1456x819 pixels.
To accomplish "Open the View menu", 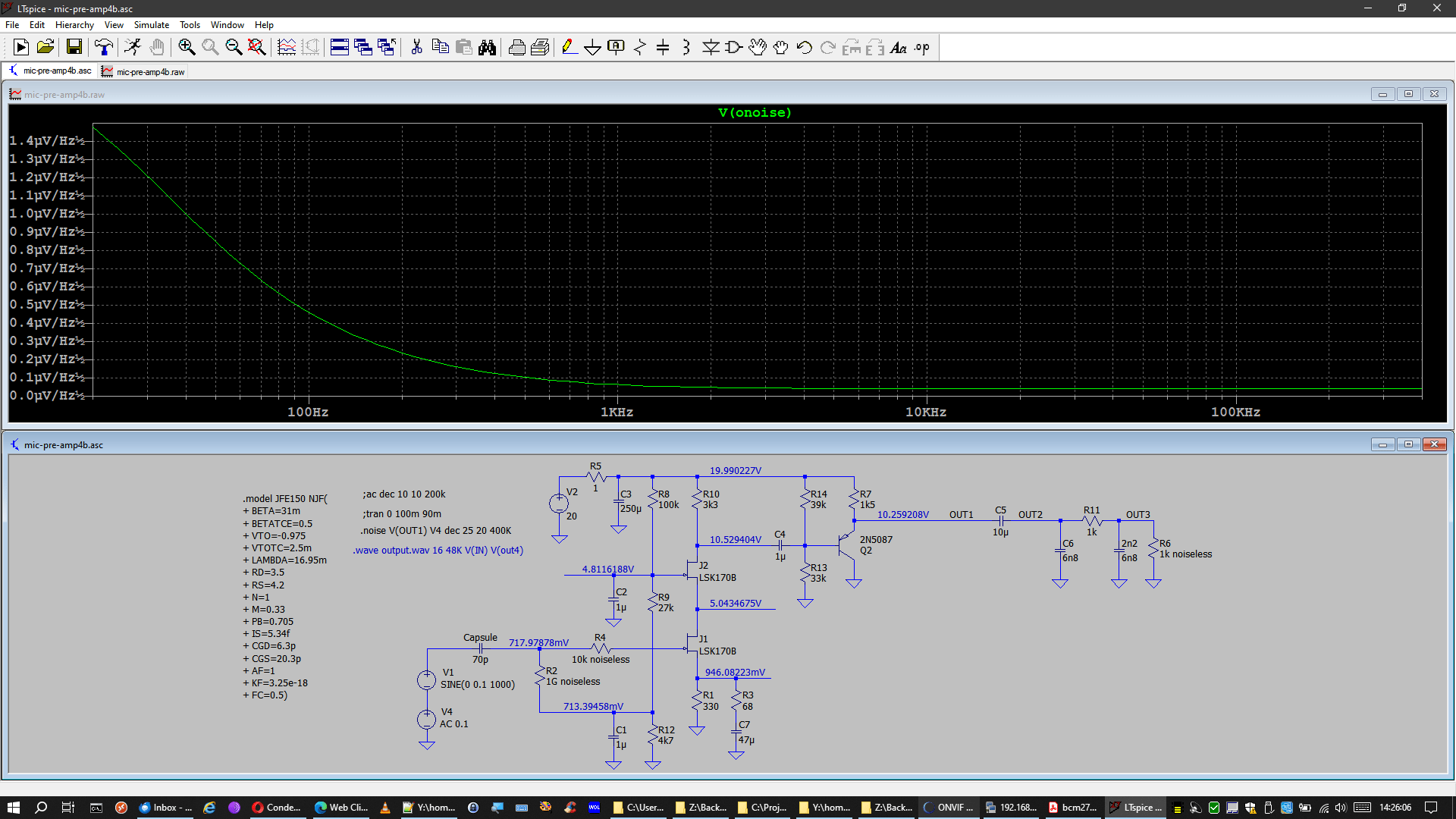I will tap(114, 24).
